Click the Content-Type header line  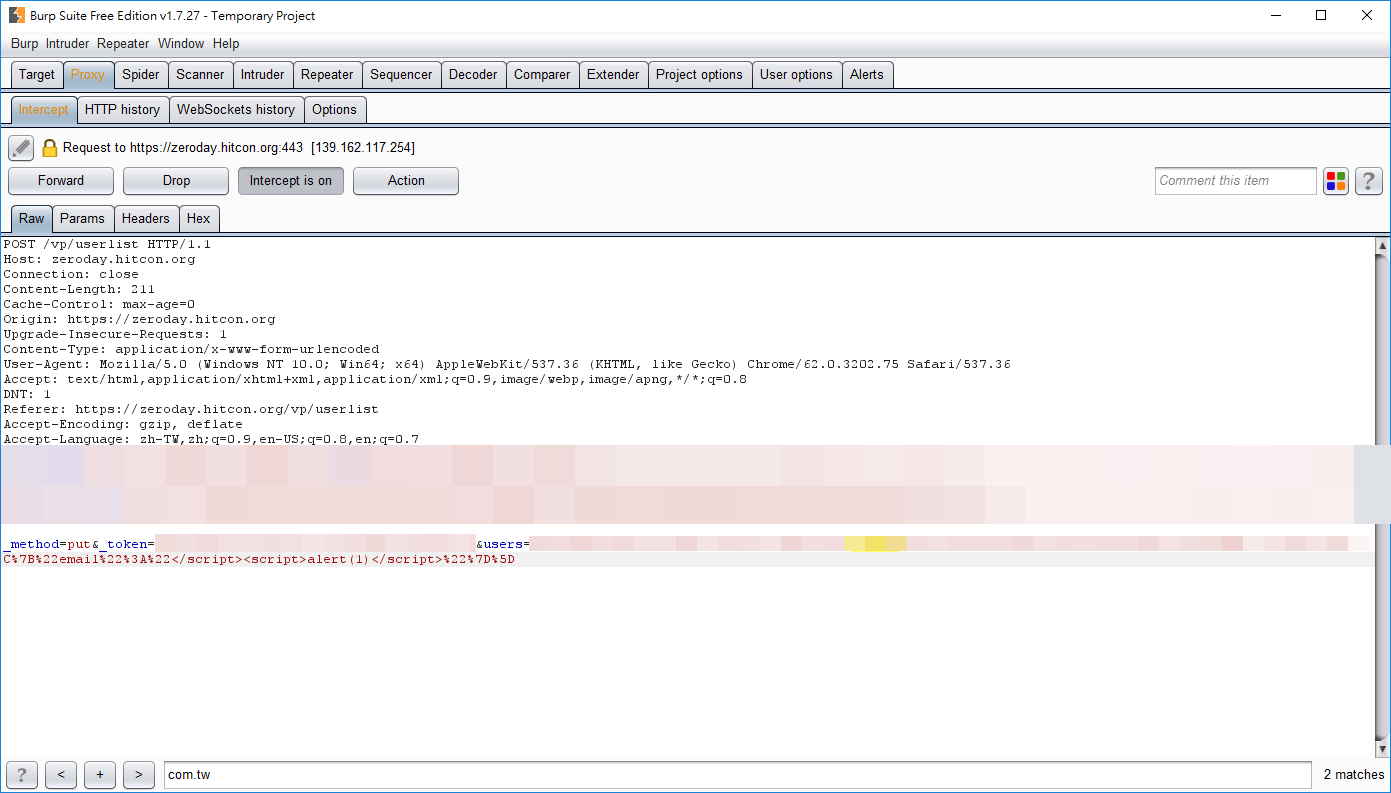pyautogui.click(x=191, y=349)
